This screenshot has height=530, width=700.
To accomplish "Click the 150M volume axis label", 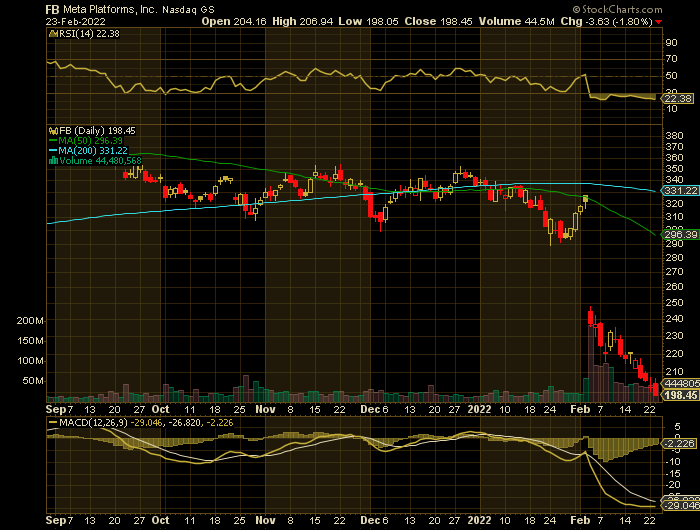I will pos(30,341).
